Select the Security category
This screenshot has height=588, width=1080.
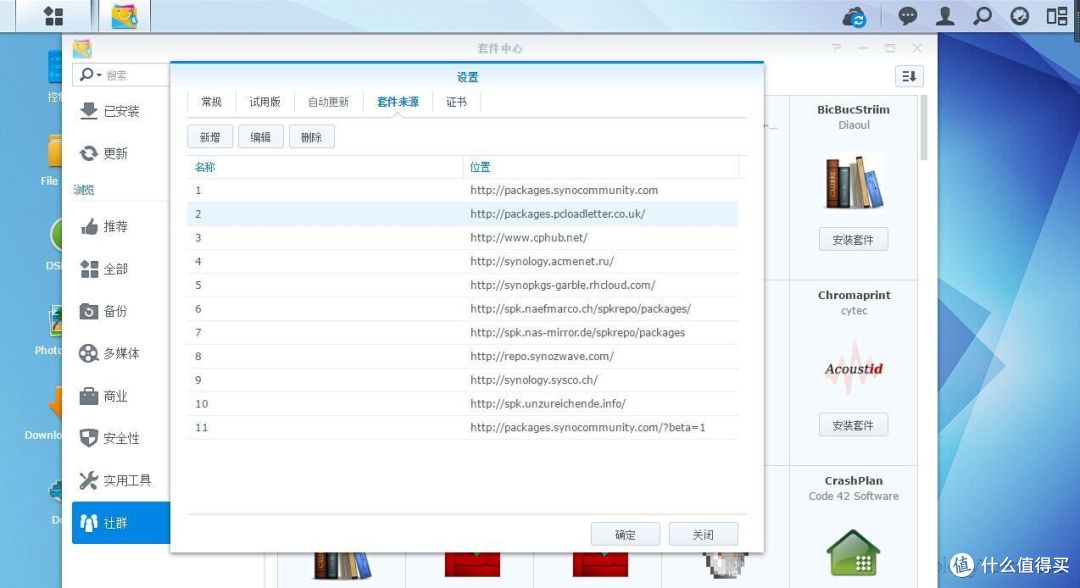click(x=121, y=438)
